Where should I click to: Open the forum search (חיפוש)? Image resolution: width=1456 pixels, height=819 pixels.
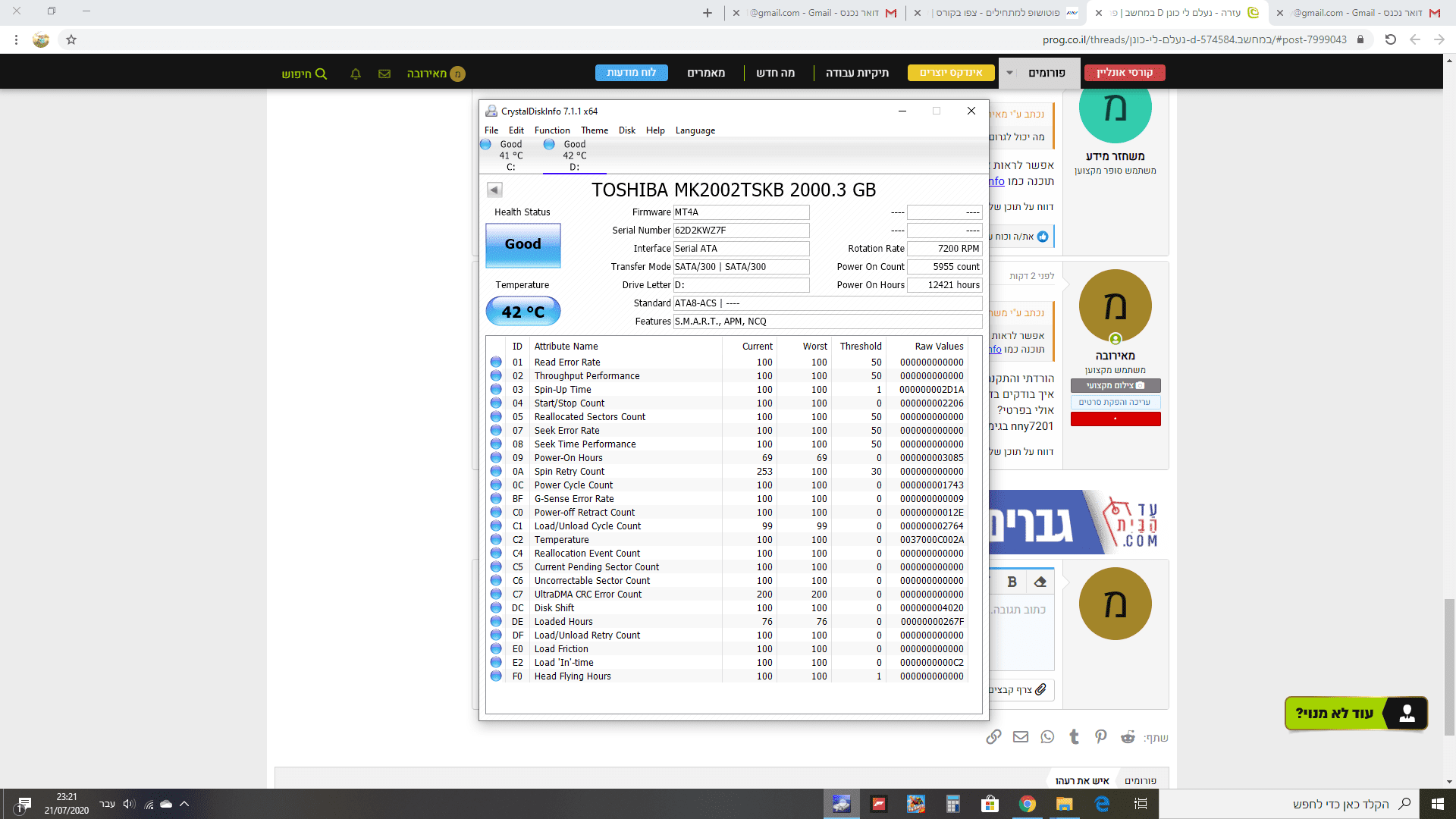[x=304, y=74]
